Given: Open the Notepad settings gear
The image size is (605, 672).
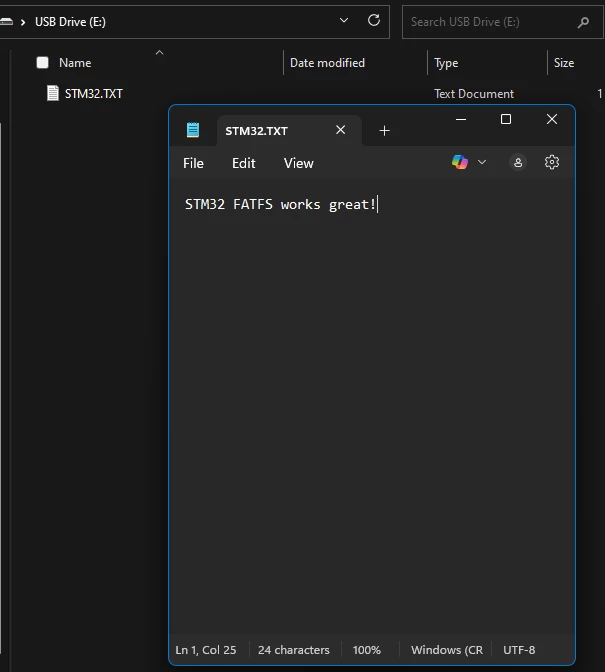Looking at the screenshot, I should click(x=551, y=162).
